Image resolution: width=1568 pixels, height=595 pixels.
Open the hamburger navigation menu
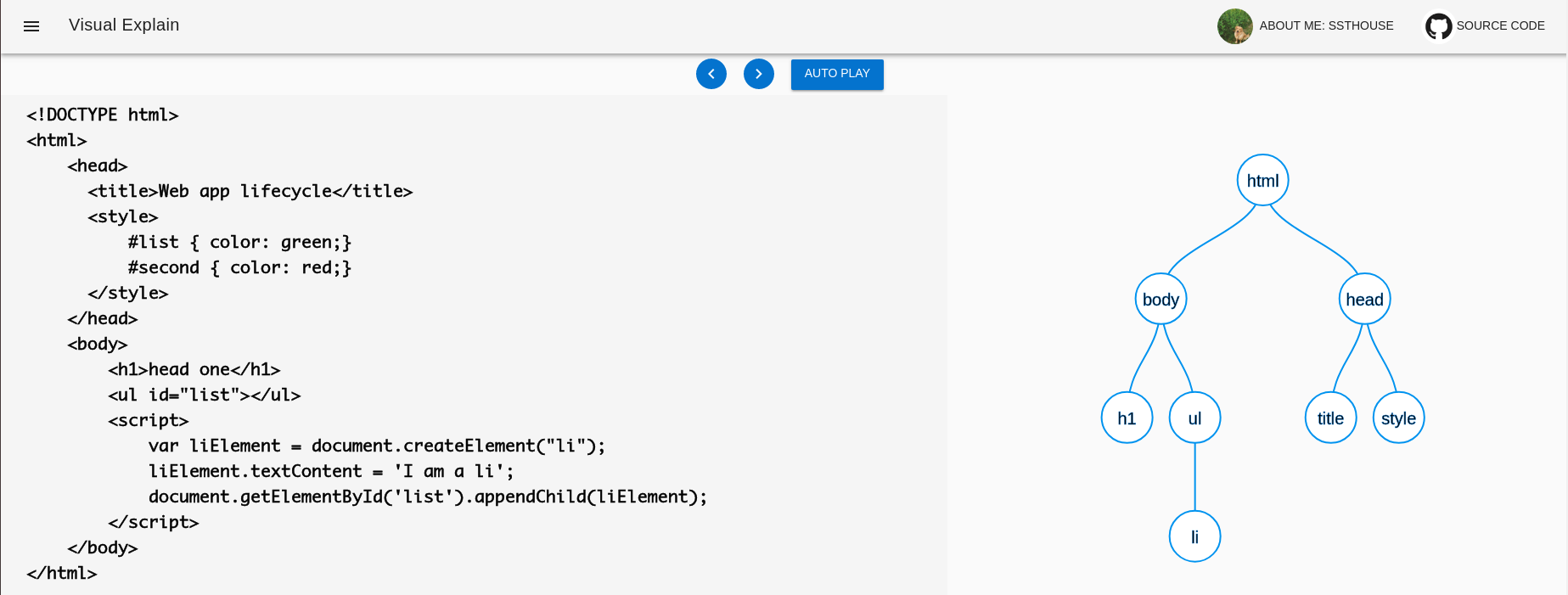[x=31, y=26]
